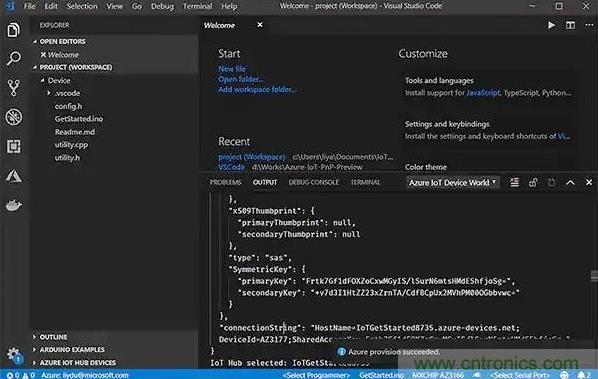
Task: Open the Debug view in activity bar
Action: [x=14, y=117]
